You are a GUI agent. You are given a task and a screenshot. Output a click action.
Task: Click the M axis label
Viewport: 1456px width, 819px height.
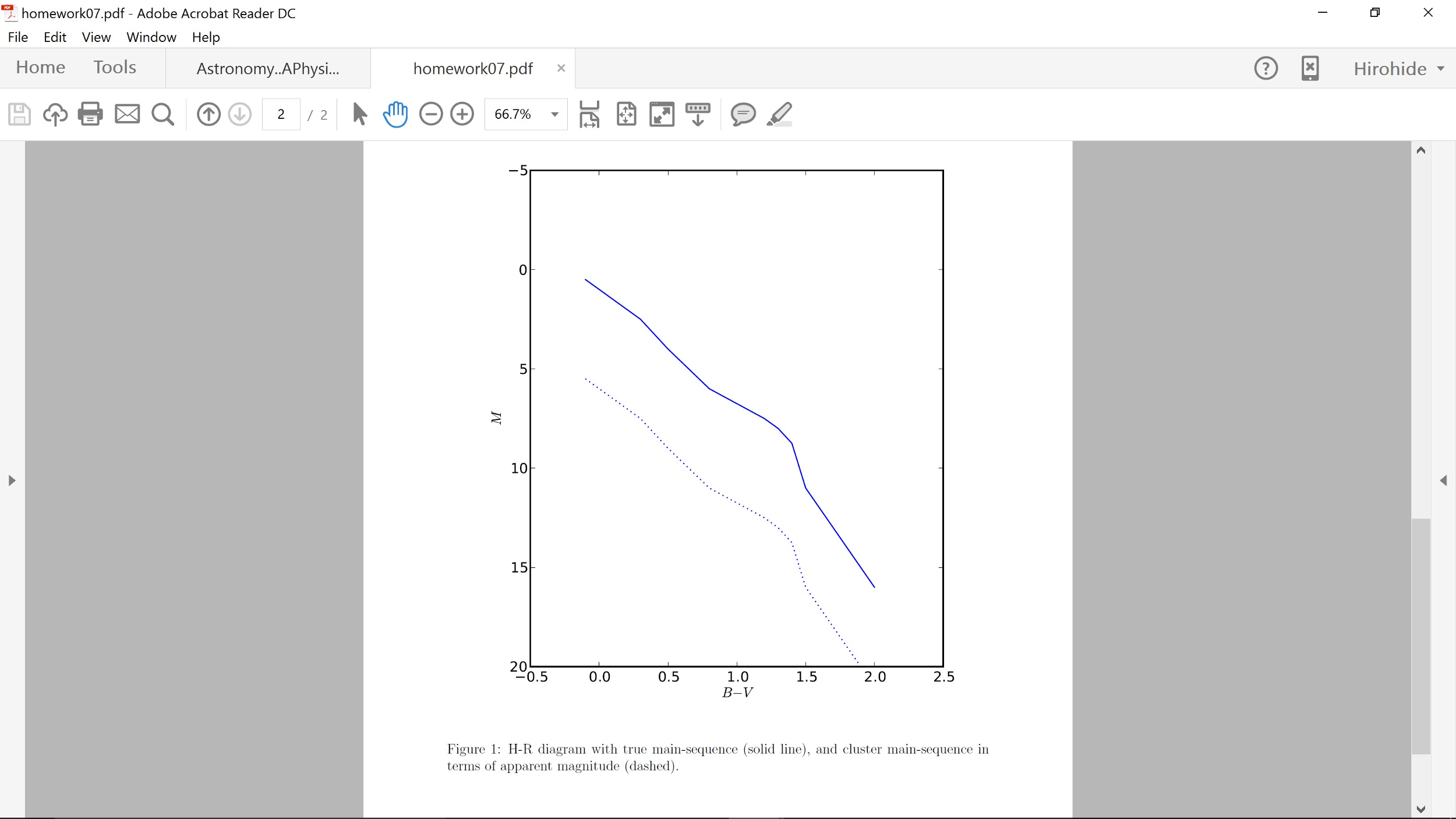tap(496, 418)
